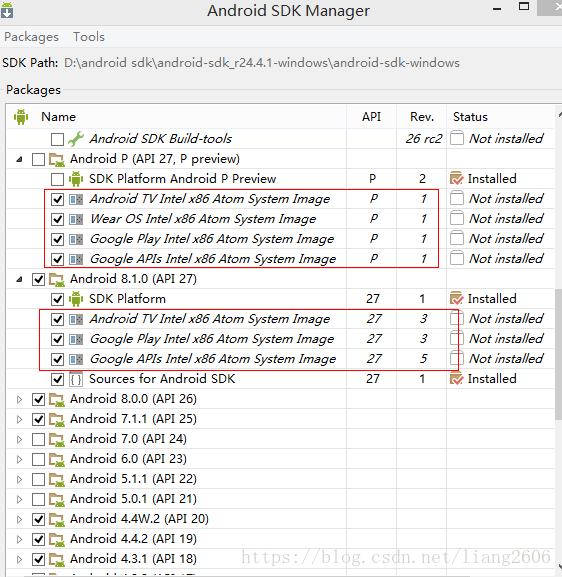The height and width of the screenshot is (577, 562).
Task: Click folder icon of Android 4.3.1 (API 18)
Action: [x=57, y=559]
